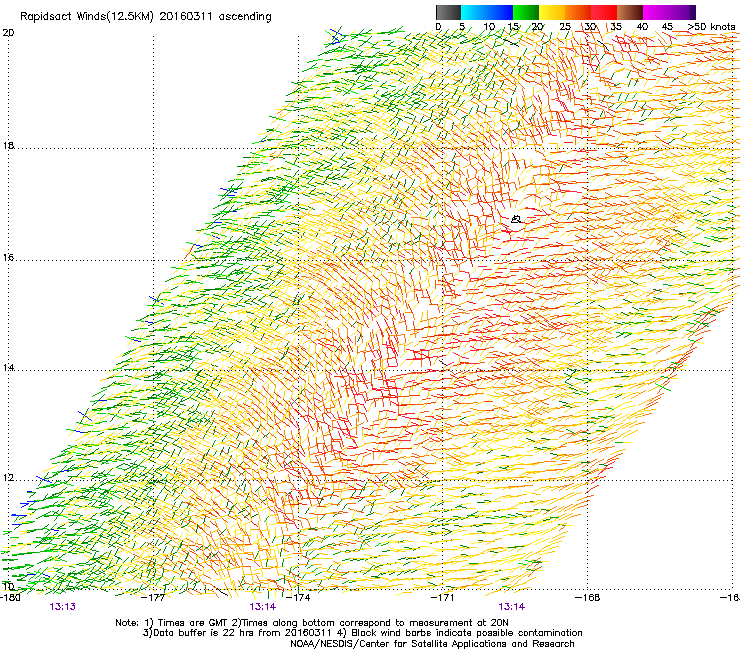
Task: Click the "13:14" time label right of -171
Action: pyautogui.click(x=512, y=607)
